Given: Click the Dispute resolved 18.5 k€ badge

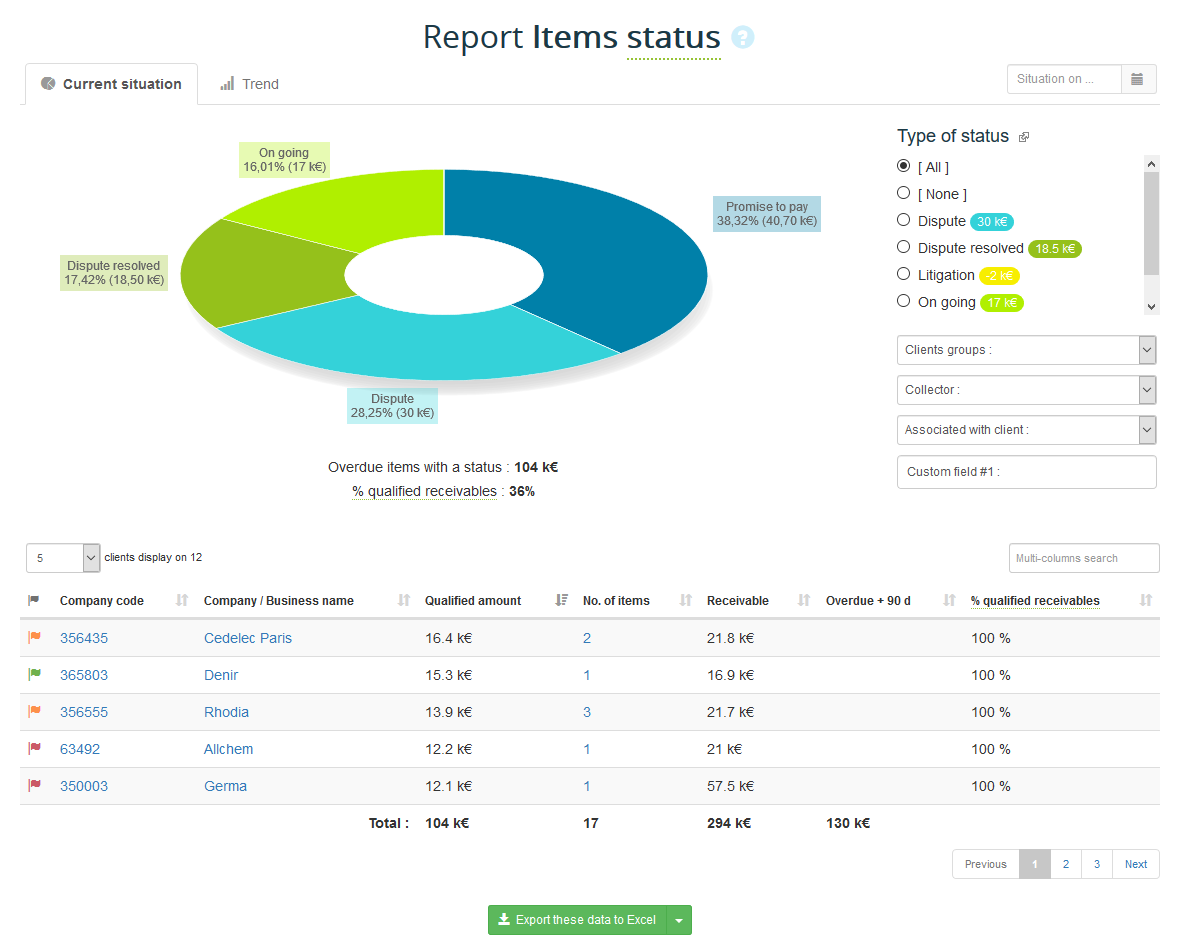Looking at the screenshot, I should [1055, 249].
